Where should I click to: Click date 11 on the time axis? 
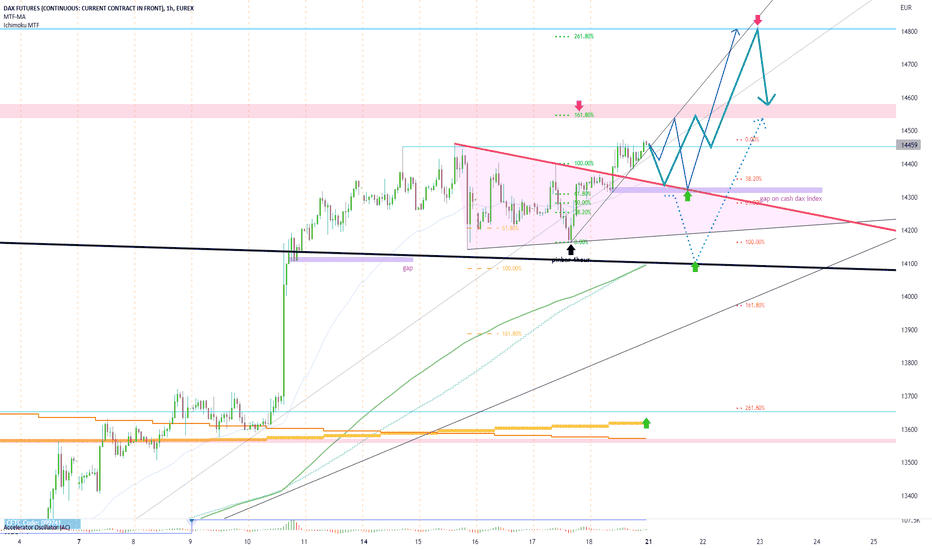pyautogui.click(x=304, y=542)
